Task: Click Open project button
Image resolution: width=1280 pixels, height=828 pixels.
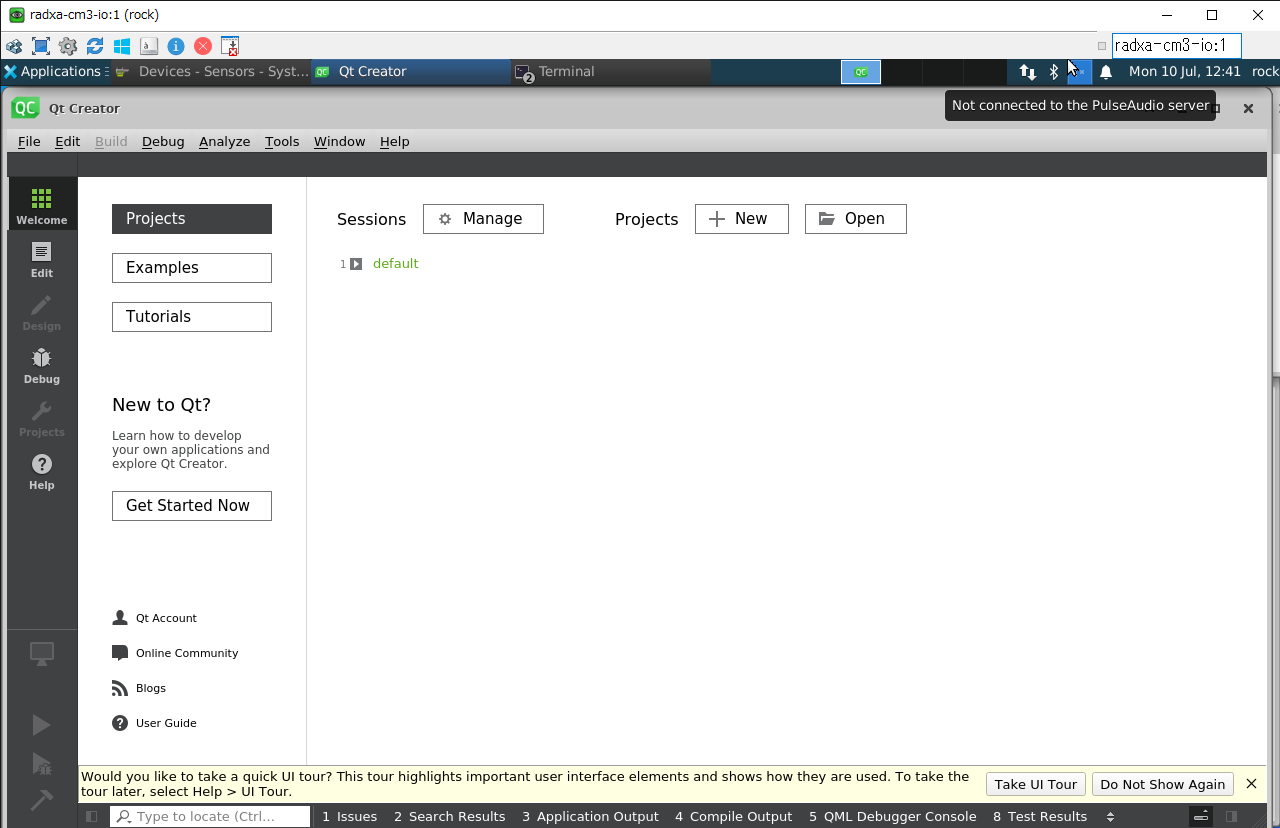Action: click(x=856, y=219)
